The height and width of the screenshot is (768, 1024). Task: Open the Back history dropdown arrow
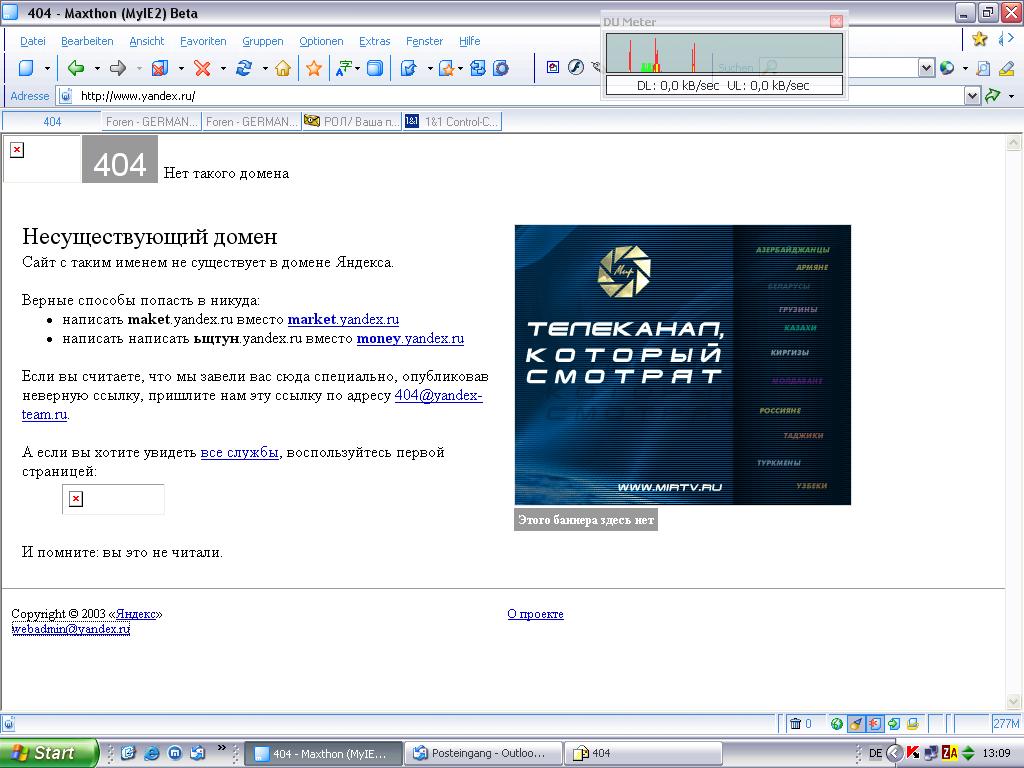[97, 69]
